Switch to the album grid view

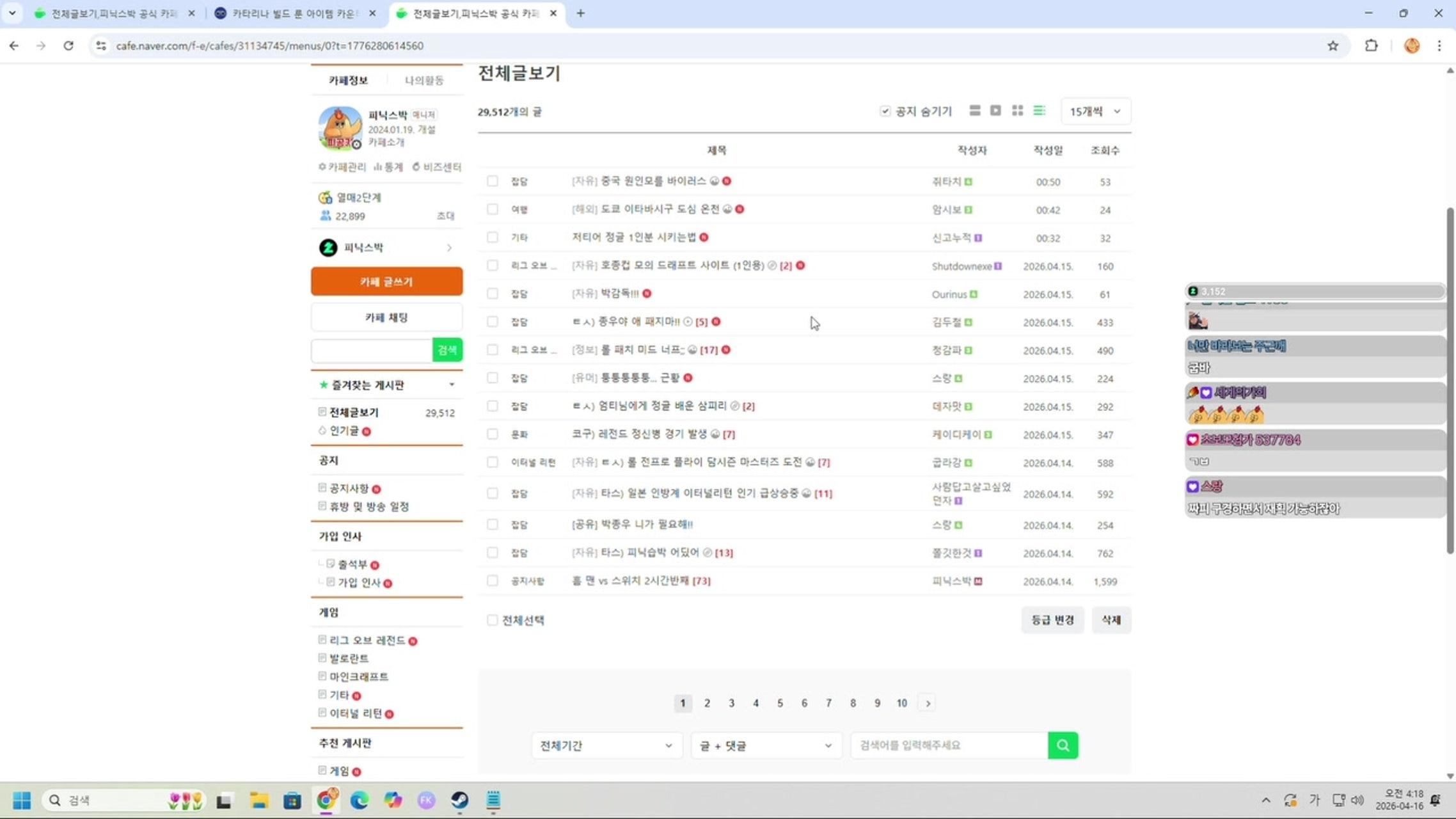pyautogui.click(x=1018, y=110)
